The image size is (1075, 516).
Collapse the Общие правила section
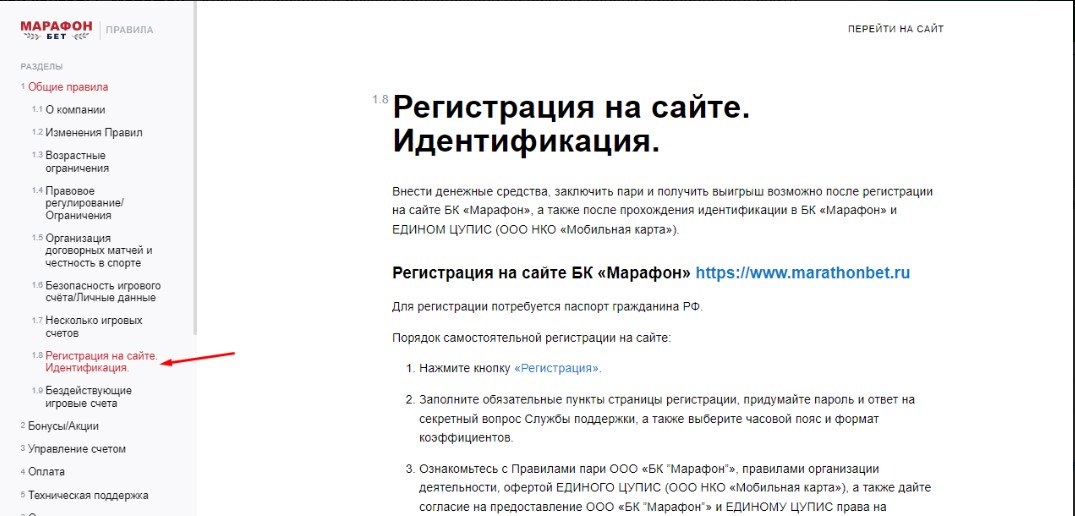coord(68,87)
